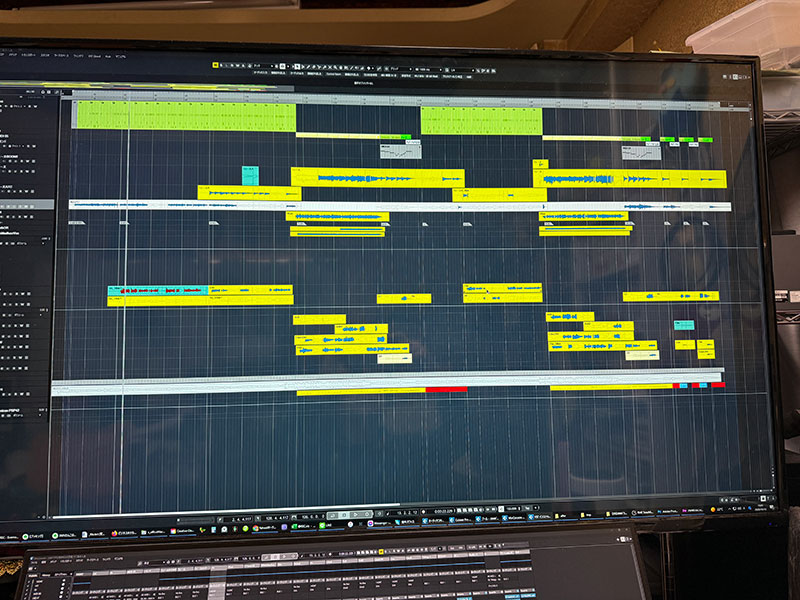
Task: Select the first gray automation clip below the green clips
Action: point(401,152)
